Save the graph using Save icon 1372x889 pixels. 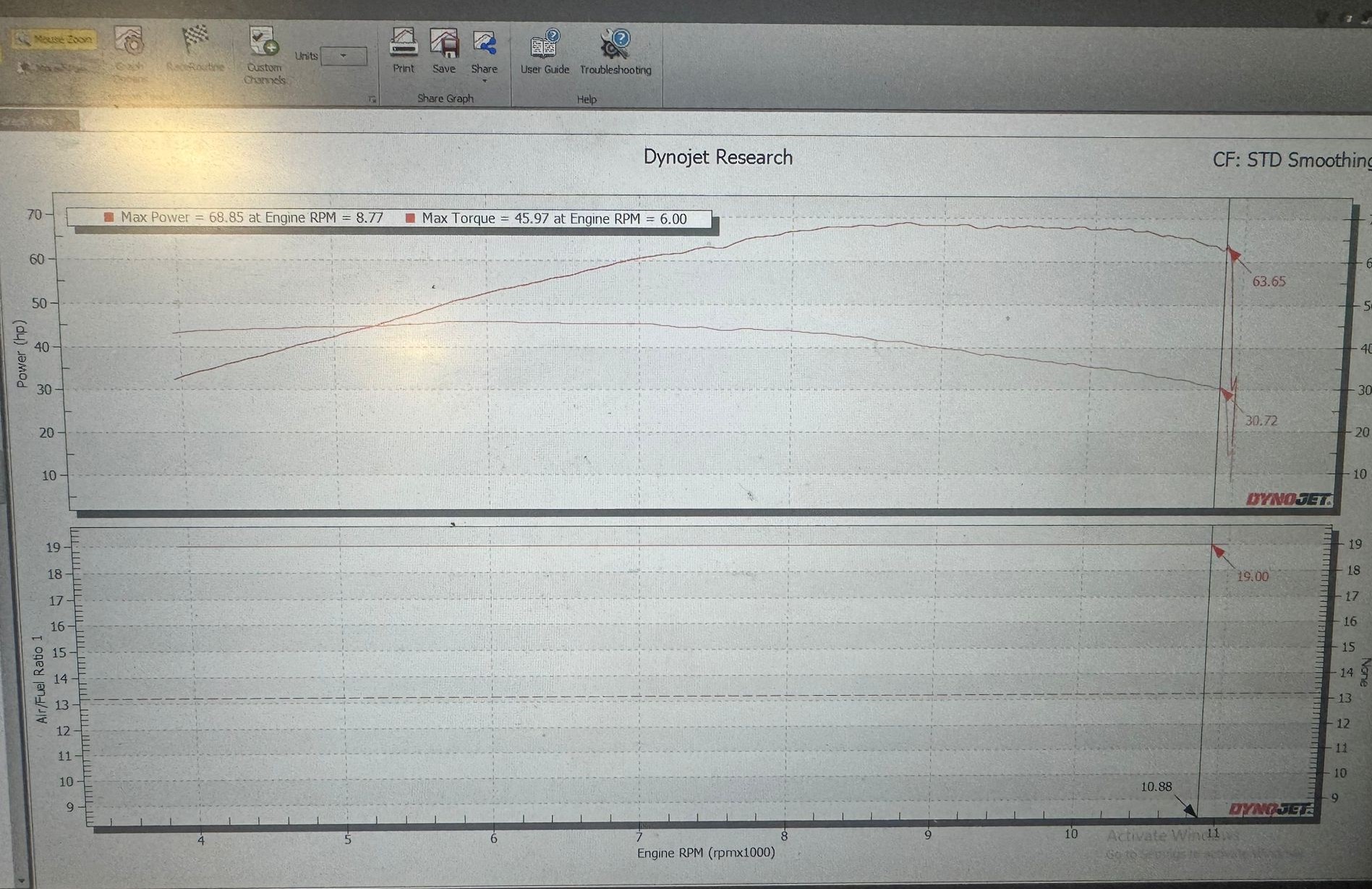(444, 43)
